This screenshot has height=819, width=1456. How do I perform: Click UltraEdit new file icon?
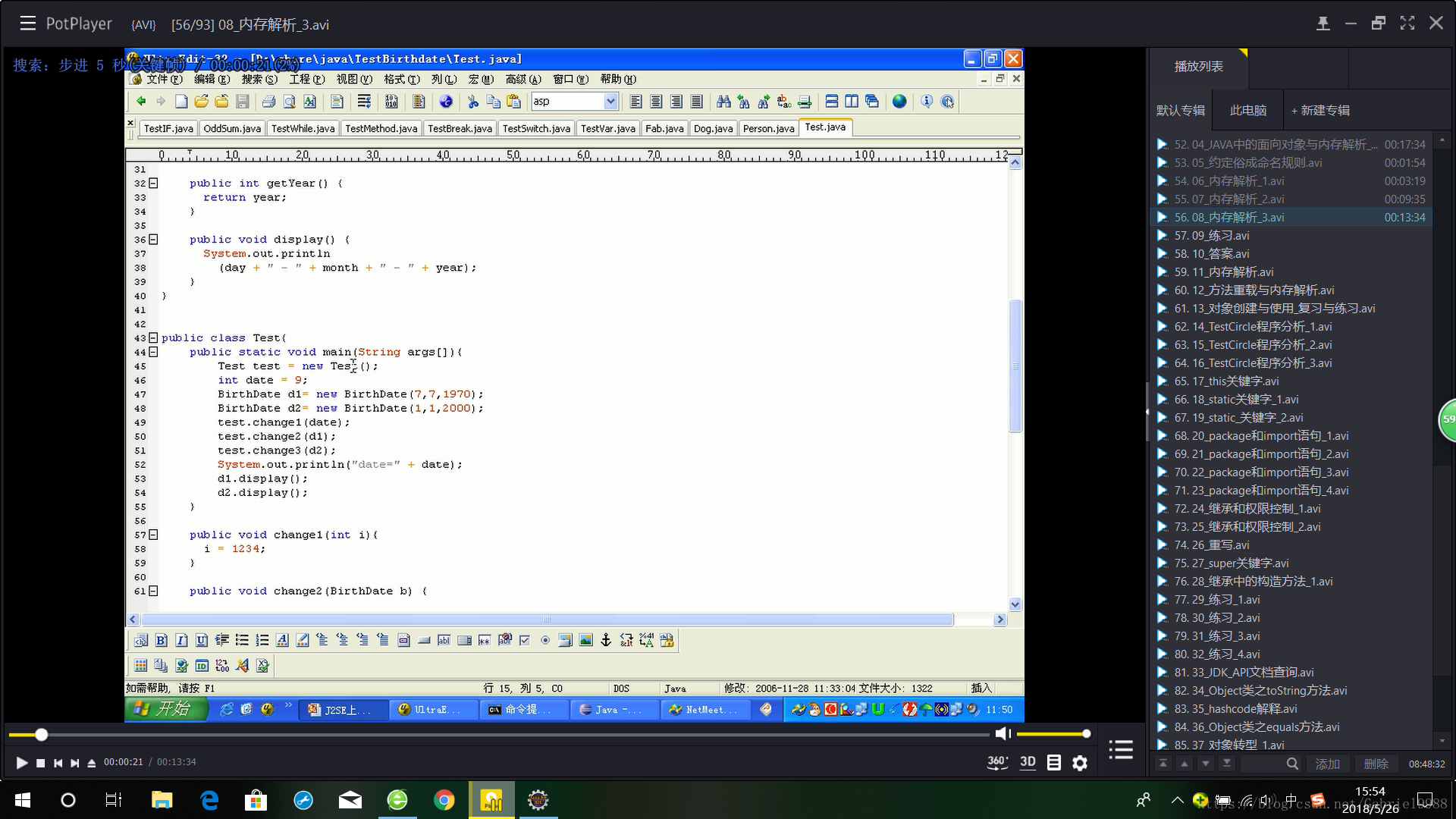point(181,102)
